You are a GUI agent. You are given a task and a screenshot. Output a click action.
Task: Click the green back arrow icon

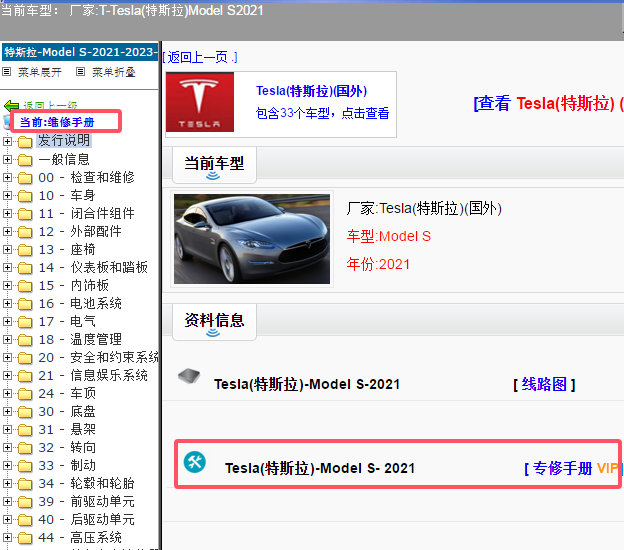(12, 106)
